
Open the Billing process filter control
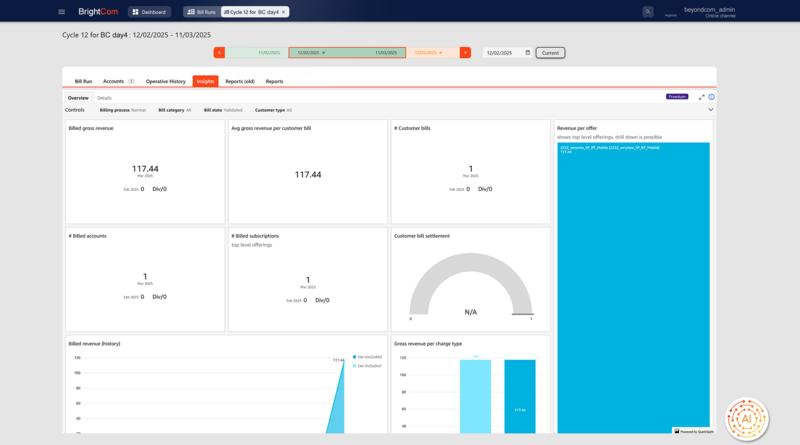click(122, 110)
